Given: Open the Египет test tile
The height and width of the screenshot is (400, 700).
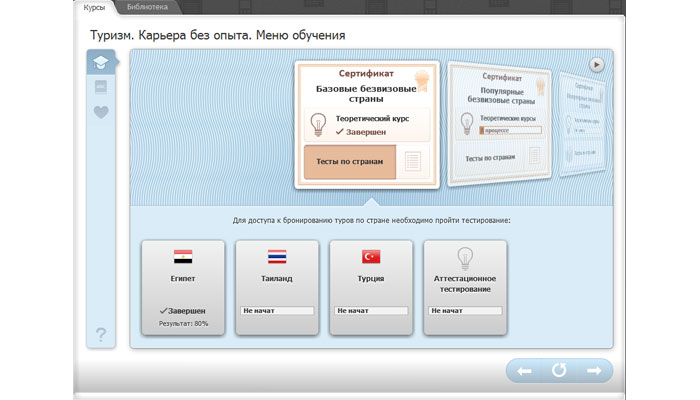Looking at the screenshot, I should point(183,288).
